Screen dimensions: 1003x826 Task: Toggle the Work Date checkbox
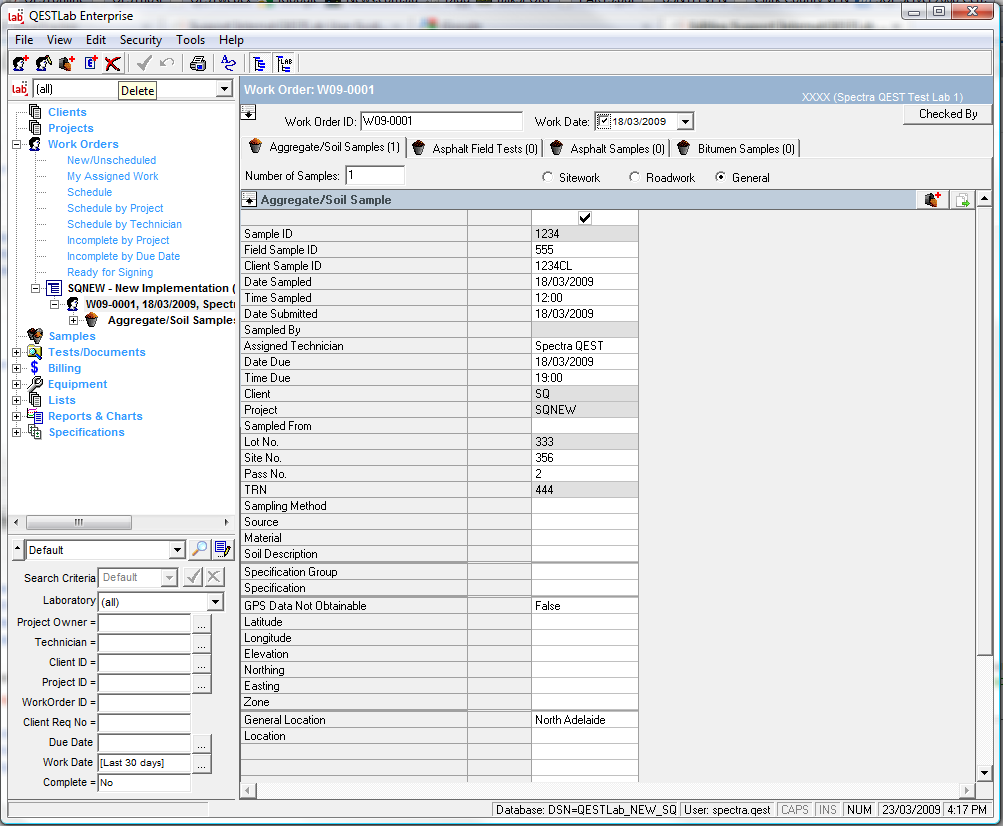603,121
